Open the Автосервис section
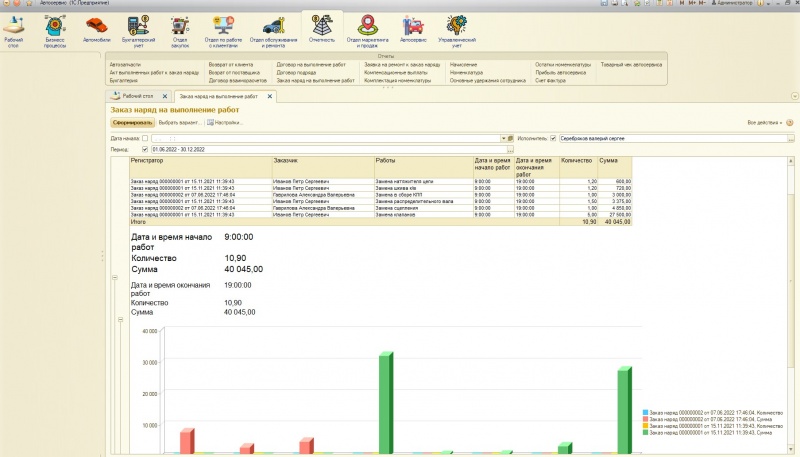 (x=413, y=29)
